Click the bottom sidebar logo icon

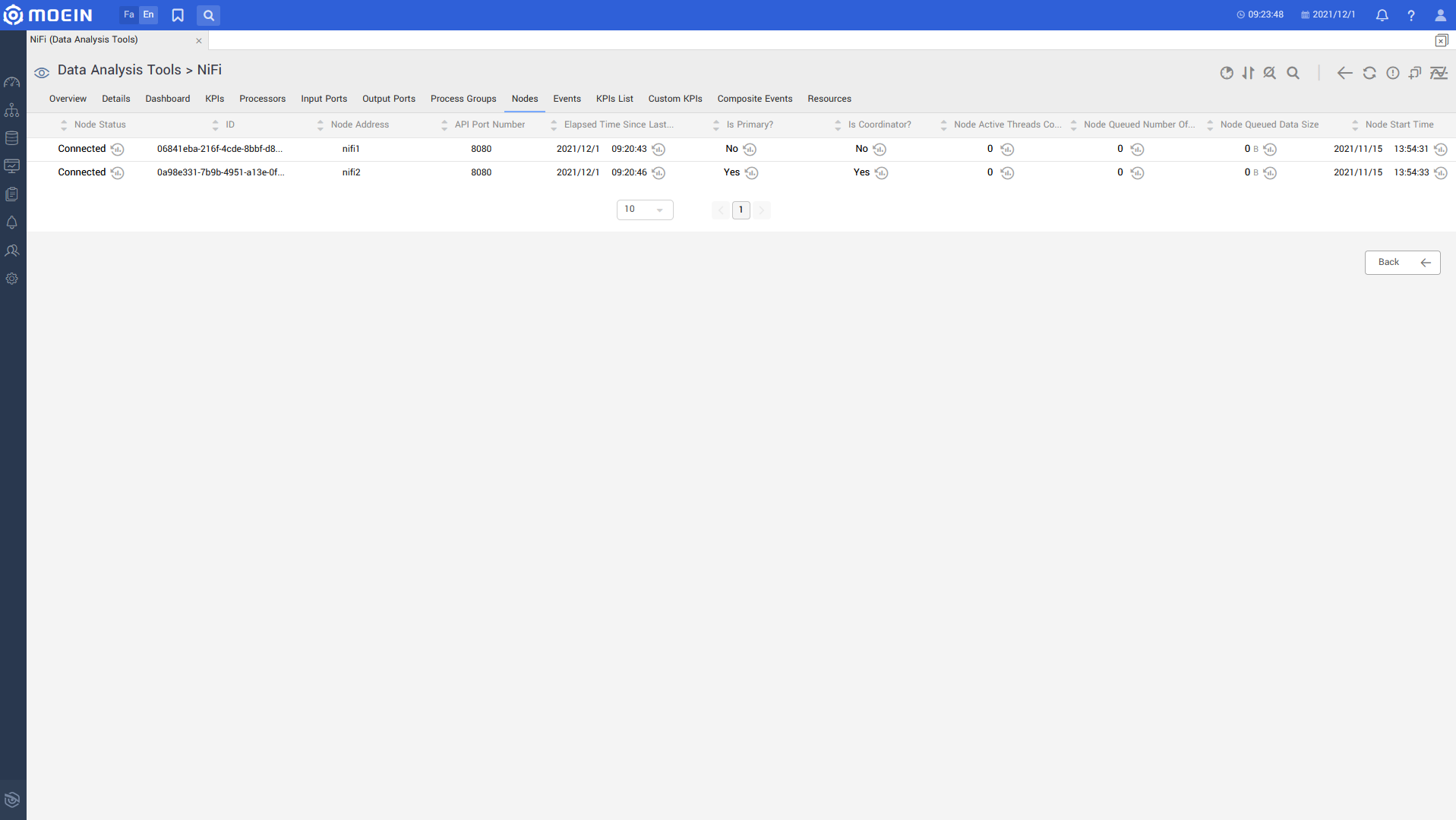(x=12, y=799)
